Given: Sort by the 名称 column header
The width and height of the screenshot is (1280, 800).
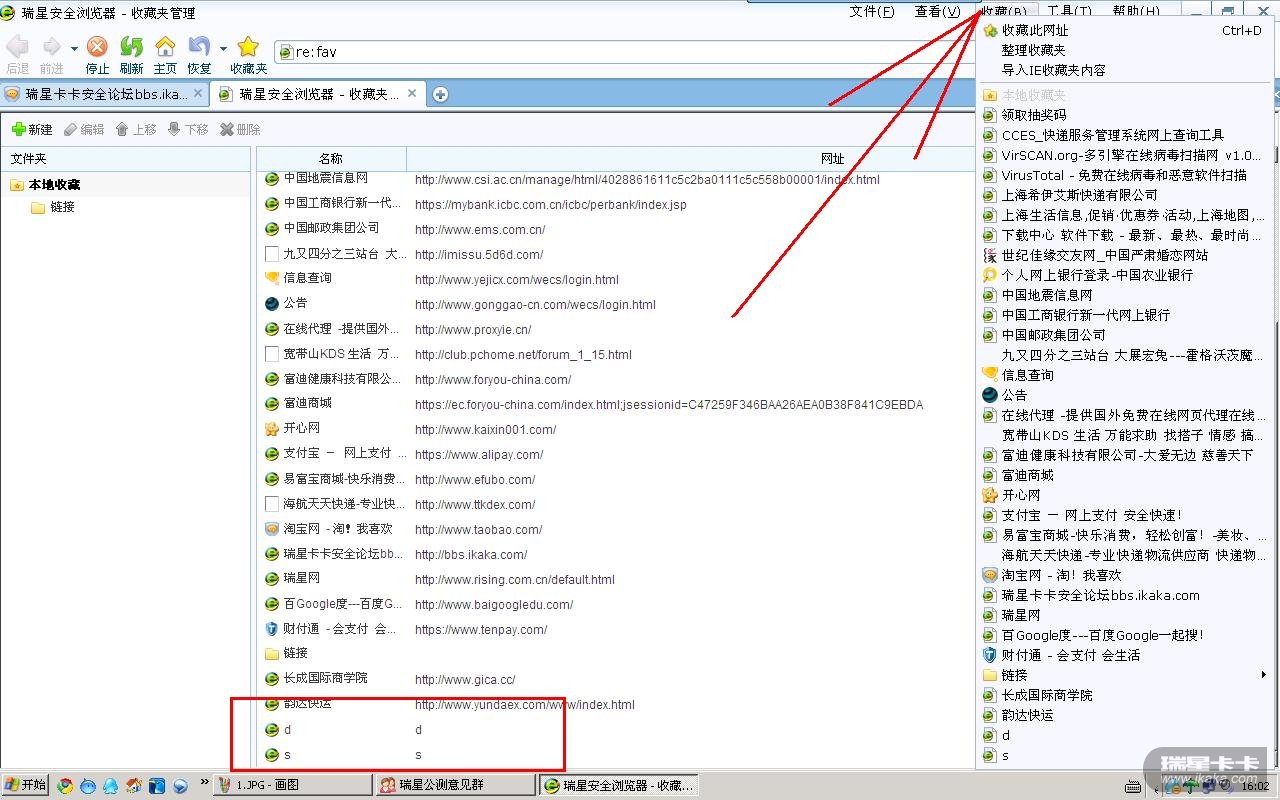Looking at the screenshot, I should point(331,159).
